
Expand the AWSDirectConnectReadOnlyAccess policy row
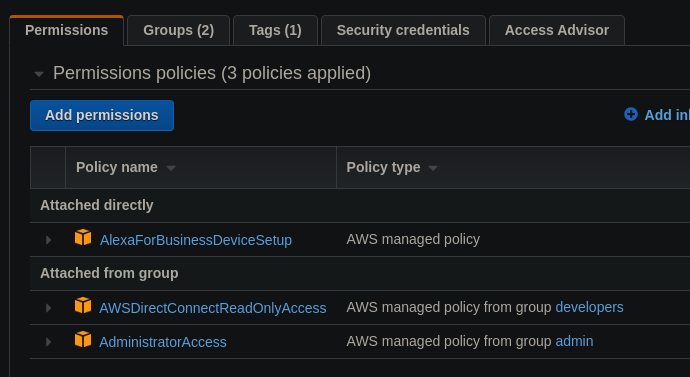click(48, 308)
